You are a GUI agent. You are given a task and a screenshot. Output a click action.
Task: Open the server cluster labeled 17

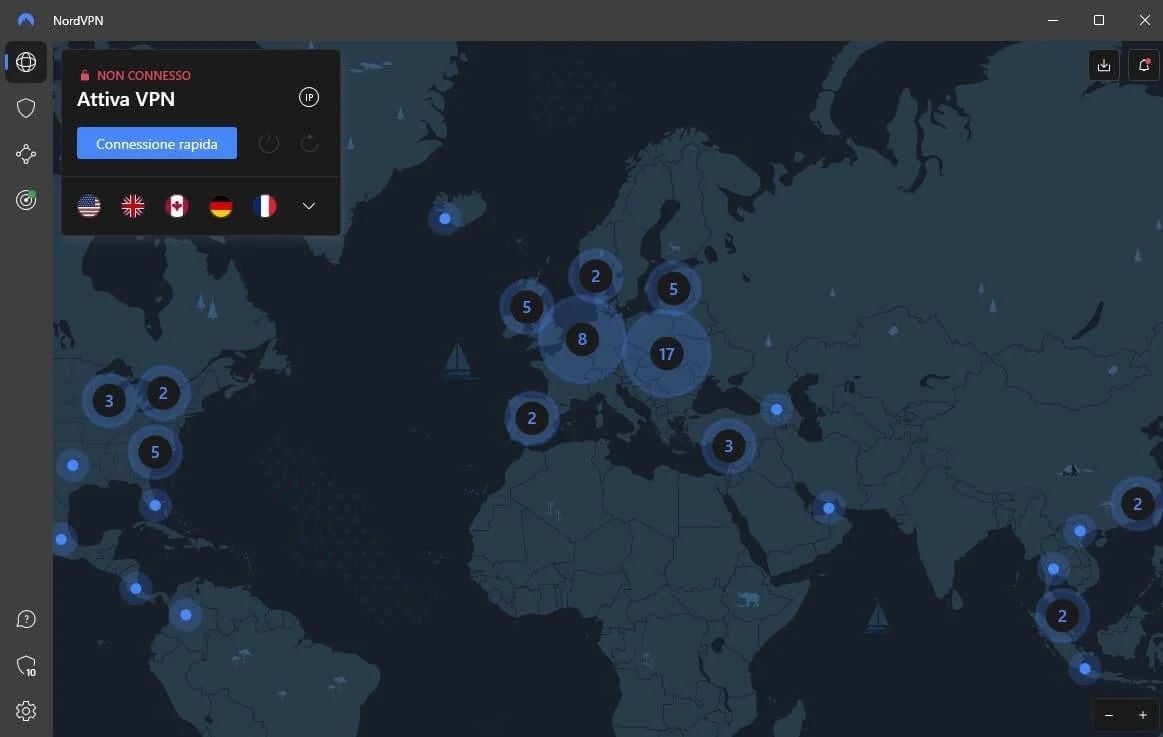tap(667, 353)
